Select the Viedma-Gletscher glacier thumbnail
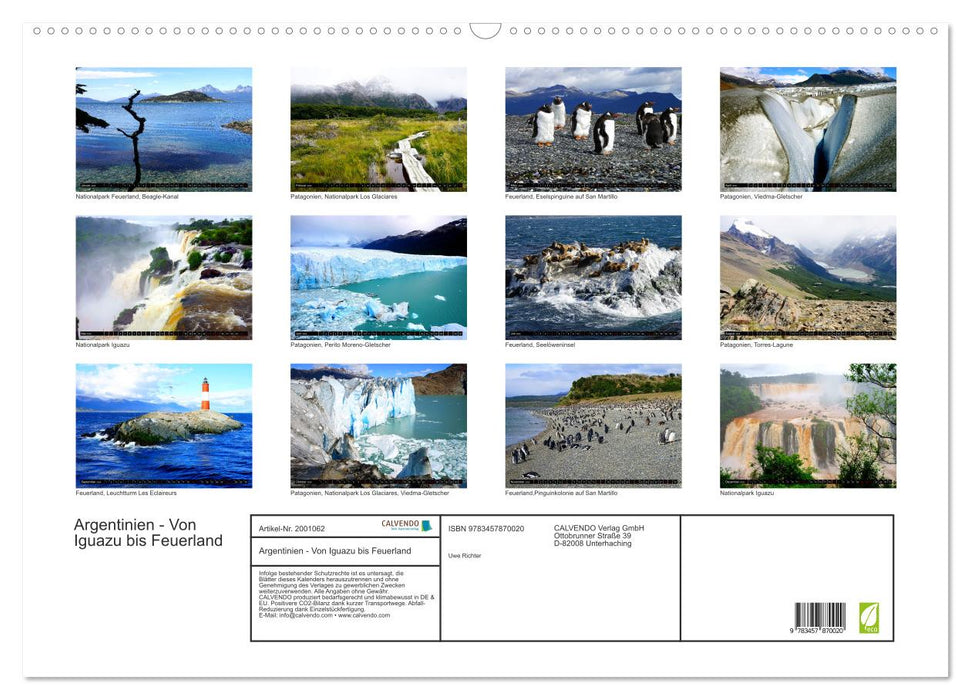This screenshot has width=971, height=700. [808, 128]
